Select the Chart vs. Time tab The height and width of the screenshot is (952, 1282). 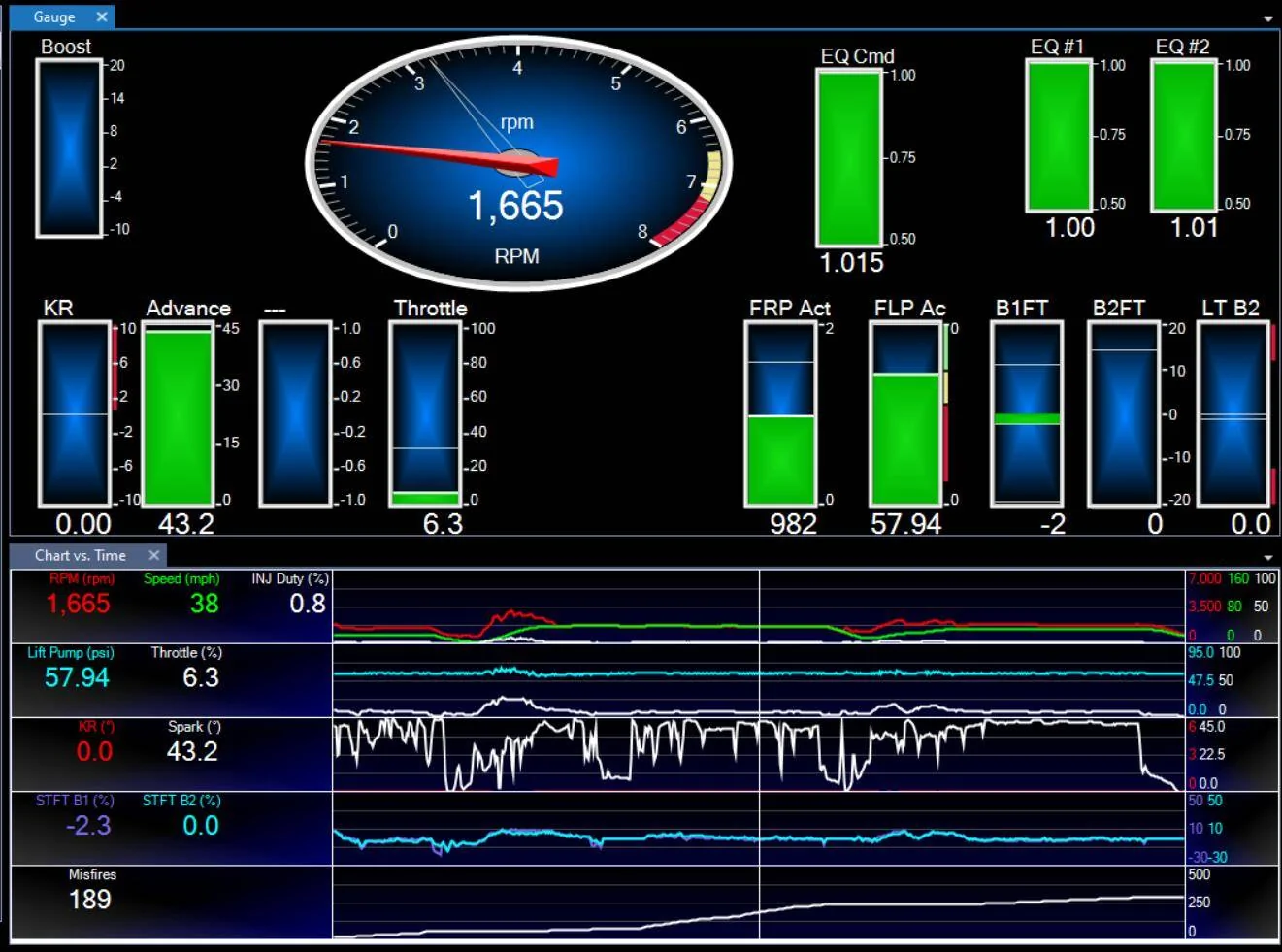pyautogui.click(x=81, y=555)
